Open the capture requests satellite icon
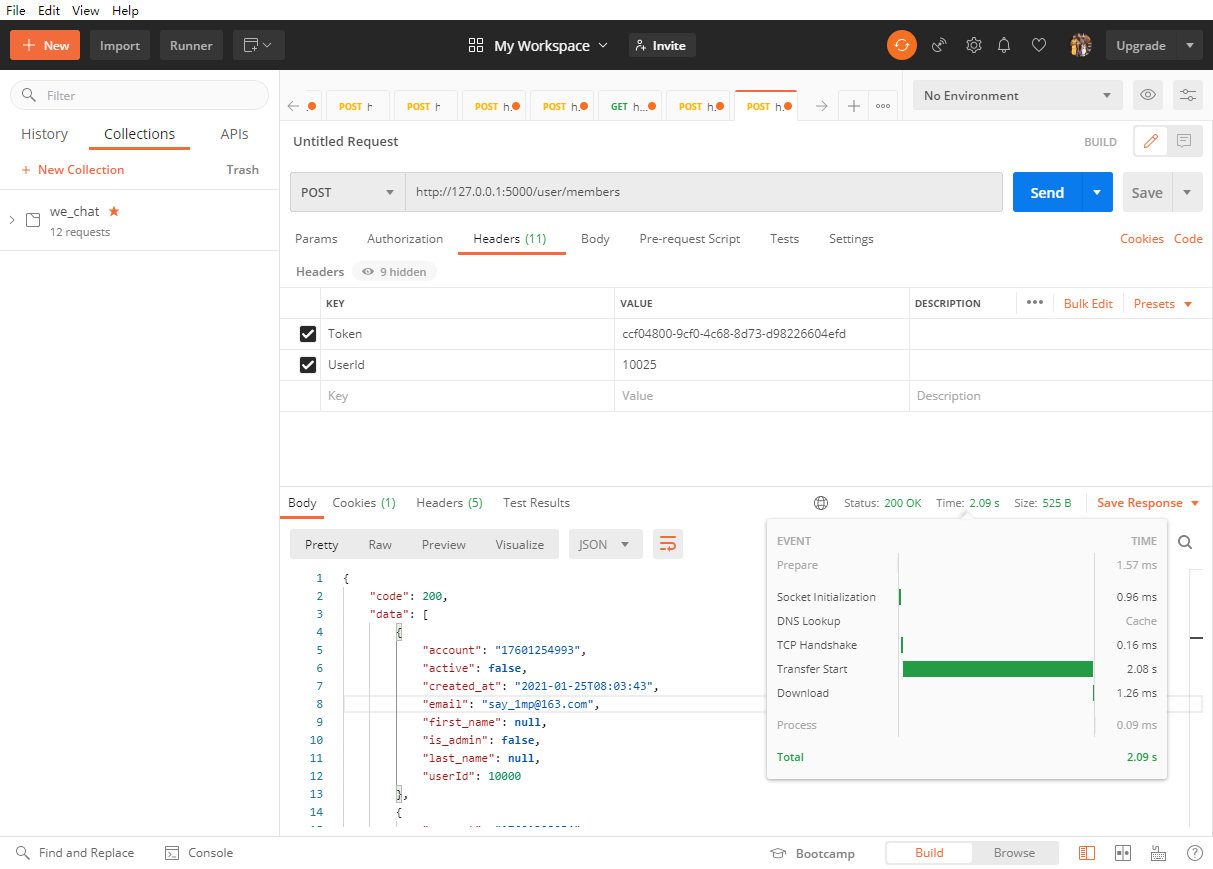Screen dimensions: 1213x869 [938, 45]
